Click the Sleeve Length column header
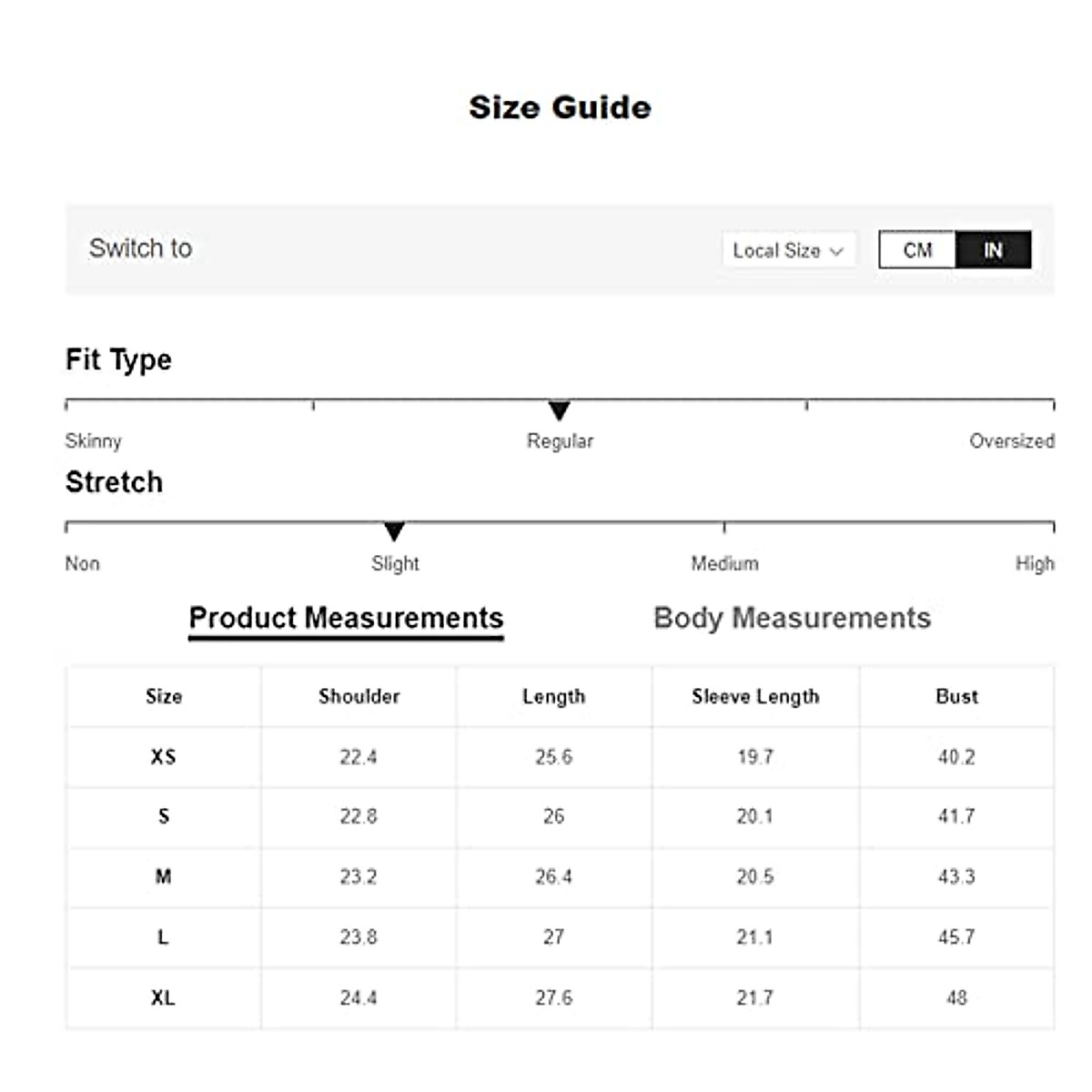1092x1092 pixels. click(x=755, y=697)
